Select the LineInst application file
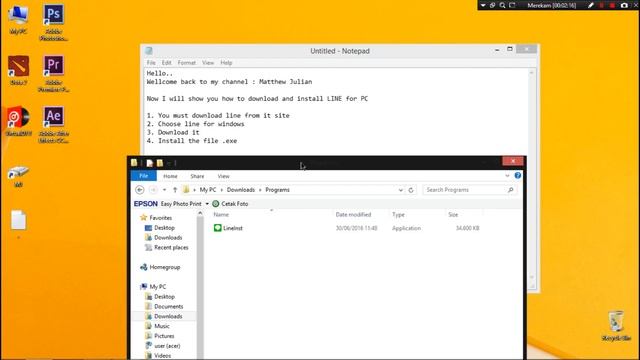Image resolution: width=640 pixels, height=360 pixels. (228, 228)
